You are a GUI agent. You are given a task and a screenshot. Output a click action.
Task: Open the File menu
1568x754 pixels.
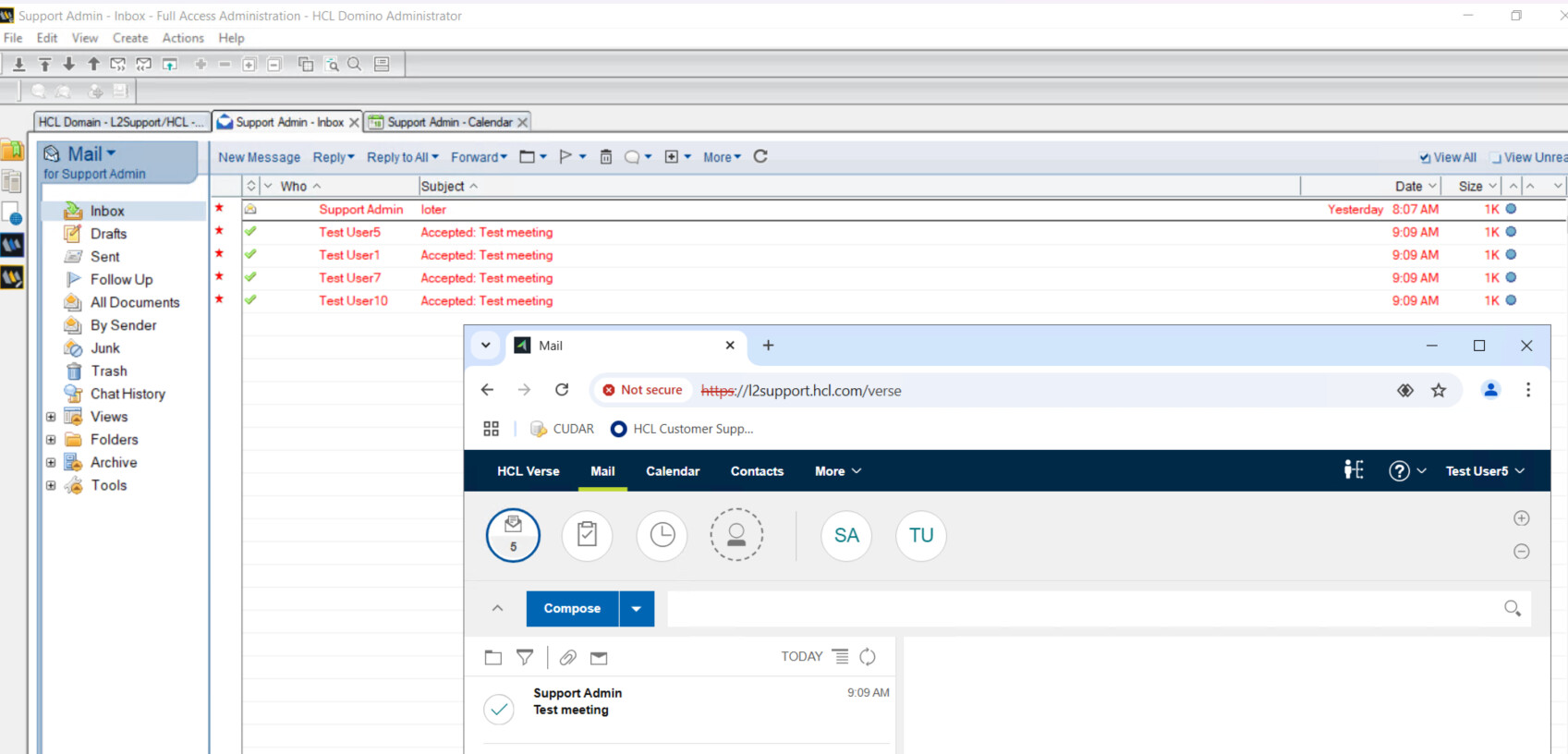[13, 38]
